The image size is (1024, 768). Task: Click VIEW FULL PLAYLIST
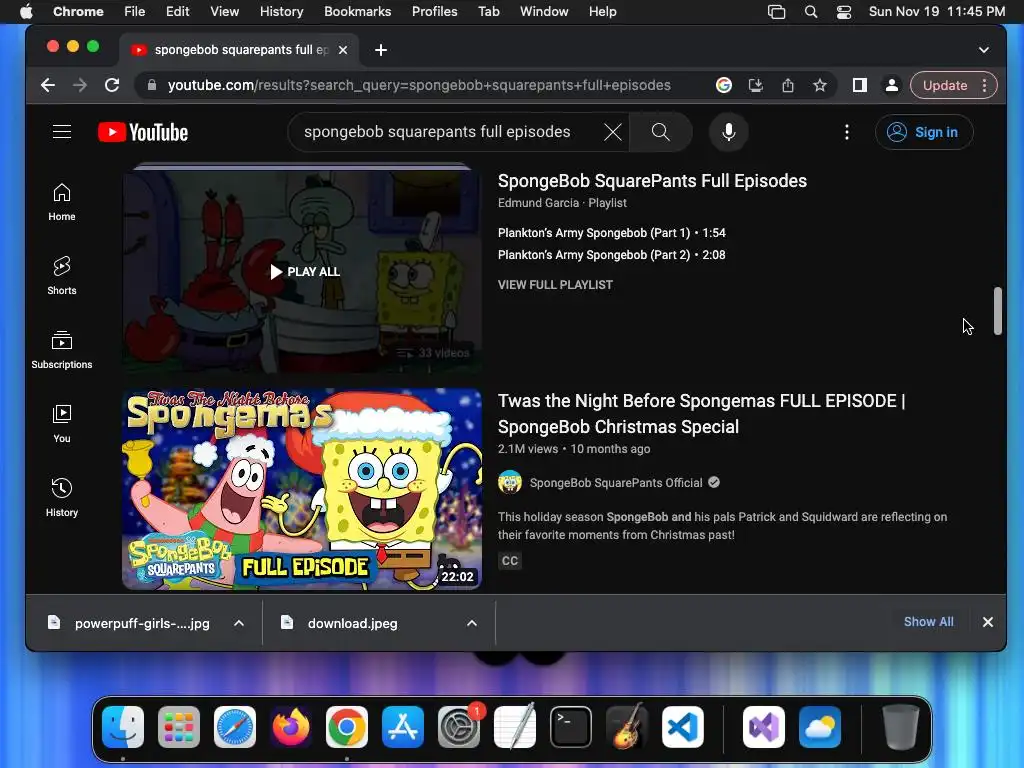(x=555, y=285)
